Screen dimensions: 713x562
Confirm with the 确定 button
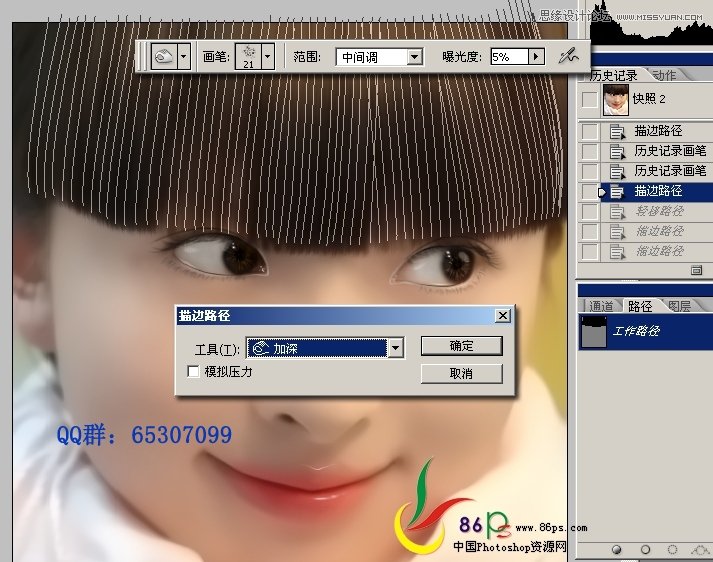click(462, 346)
